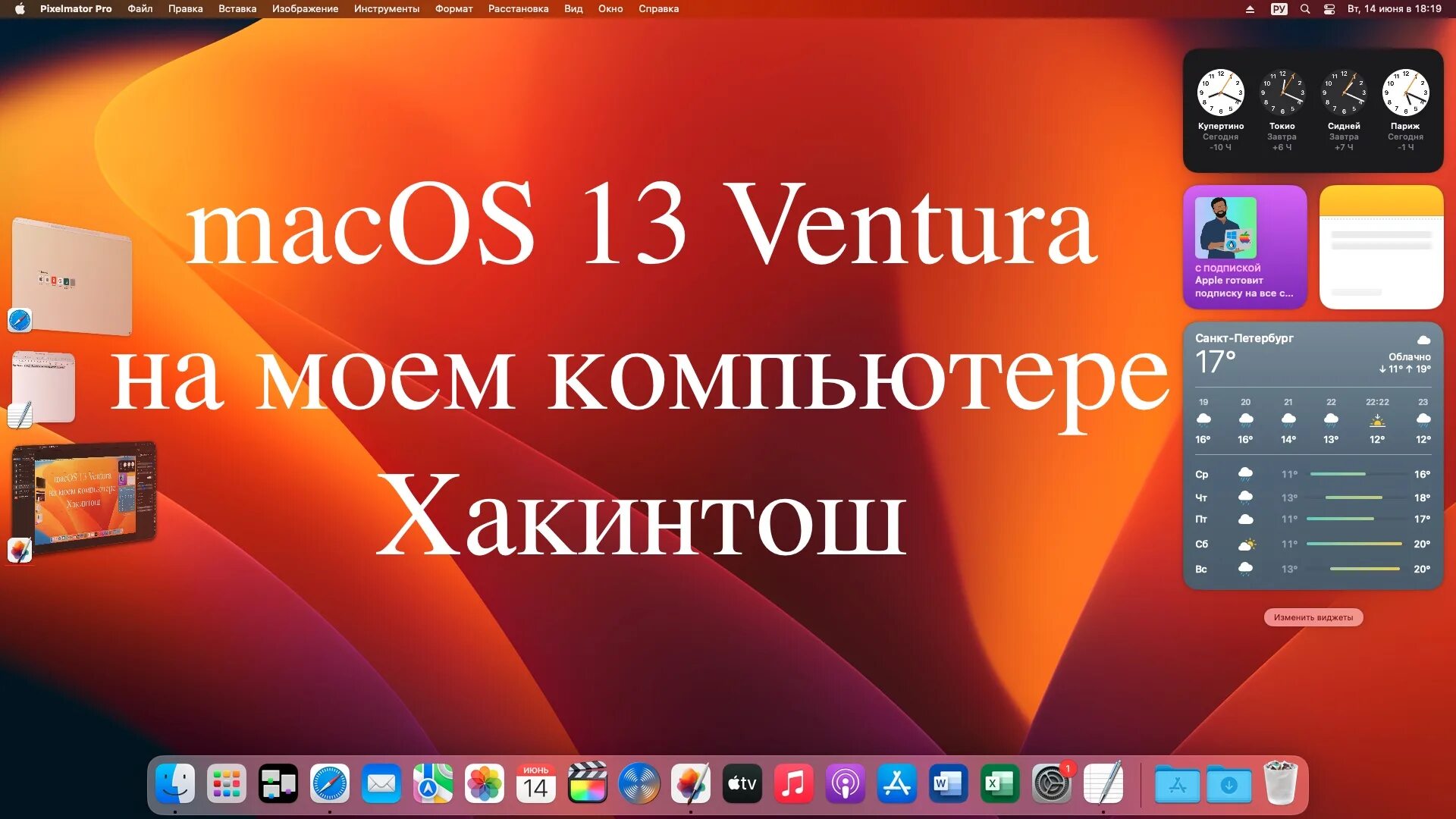Open Siri icon in the dock
The image size is (1456, 819).
tap(639, 783)
